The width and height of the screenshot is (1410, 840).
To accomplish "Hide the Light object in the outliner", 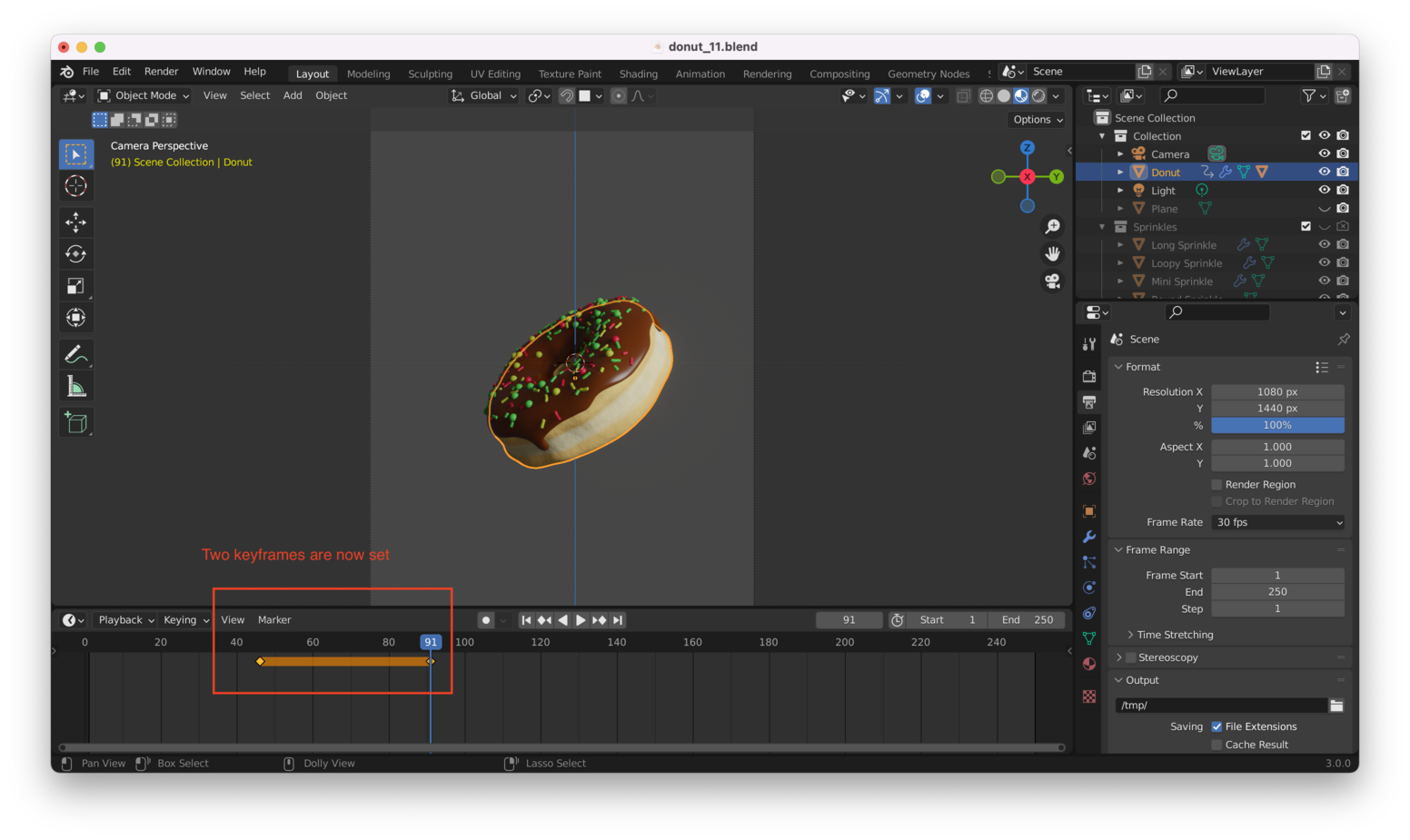I will 1325,190.
